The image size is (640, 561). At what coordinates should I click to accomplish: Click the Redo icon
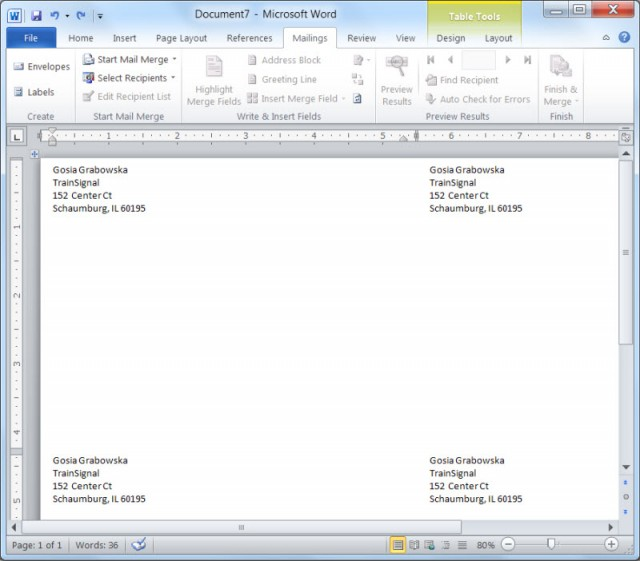point(81,16)
